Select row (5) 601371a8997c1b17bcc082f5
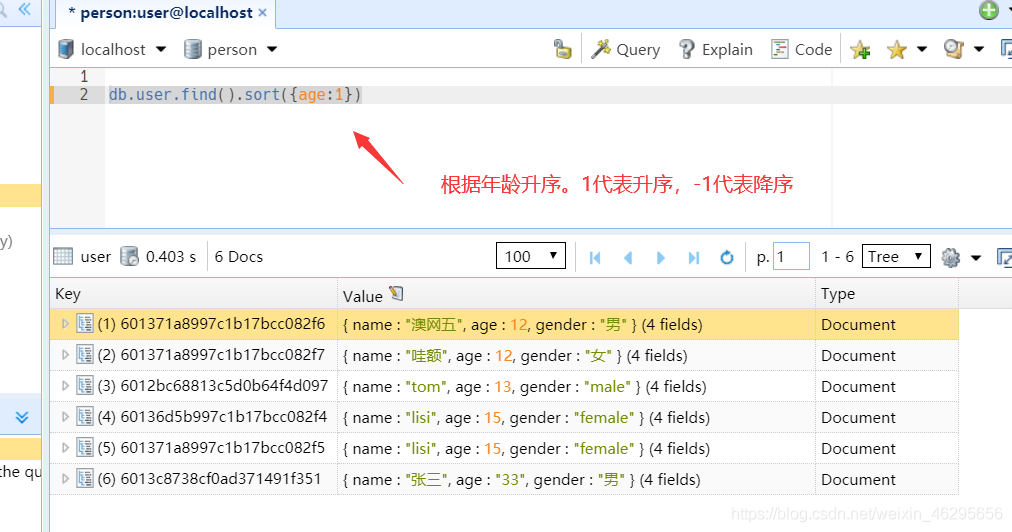This screenshot has width=1012, height=532. click(x=504, y=448)
